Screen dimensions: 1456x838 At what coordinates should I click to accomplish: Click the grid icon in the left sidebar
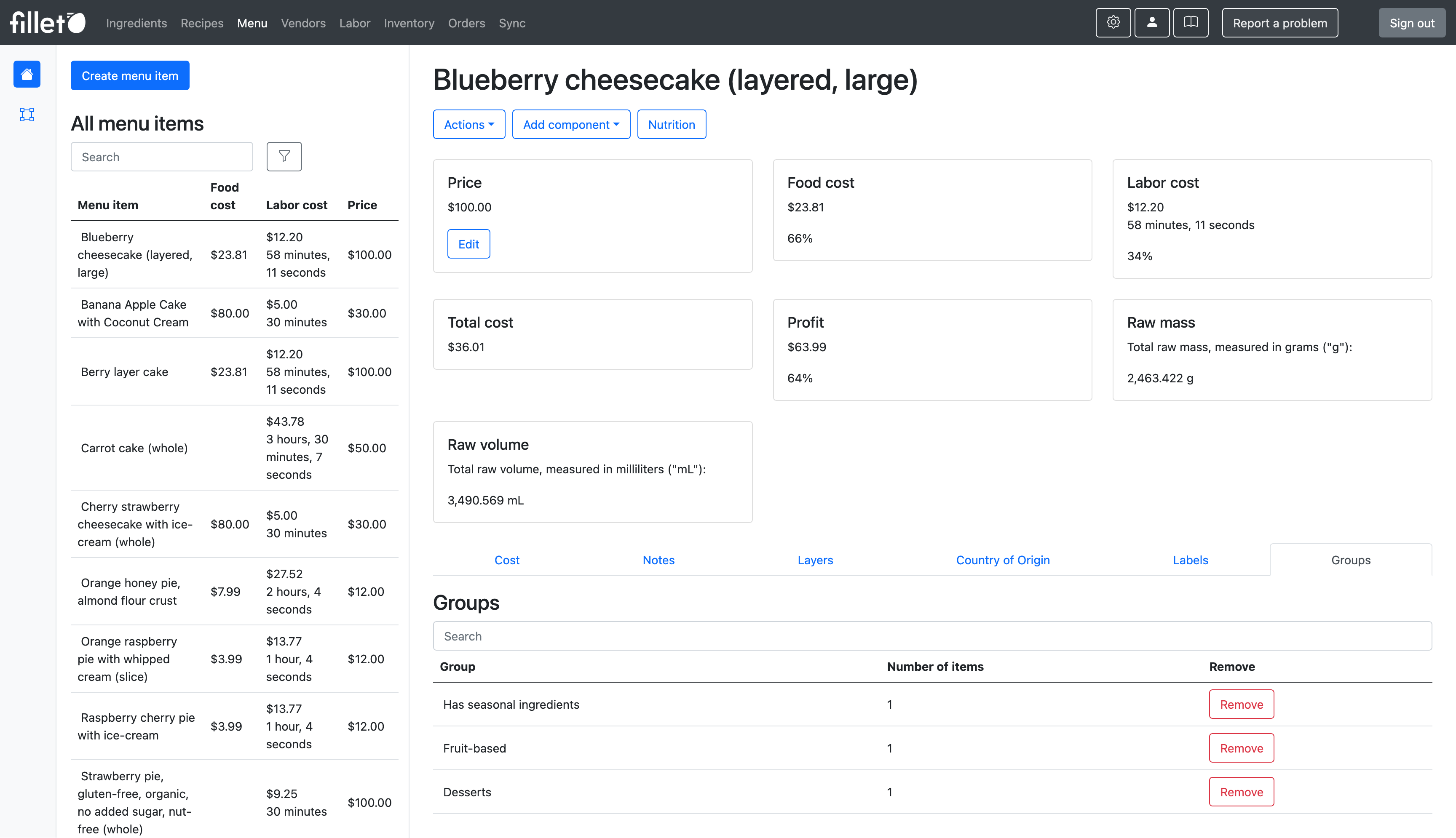coord(27,115)
